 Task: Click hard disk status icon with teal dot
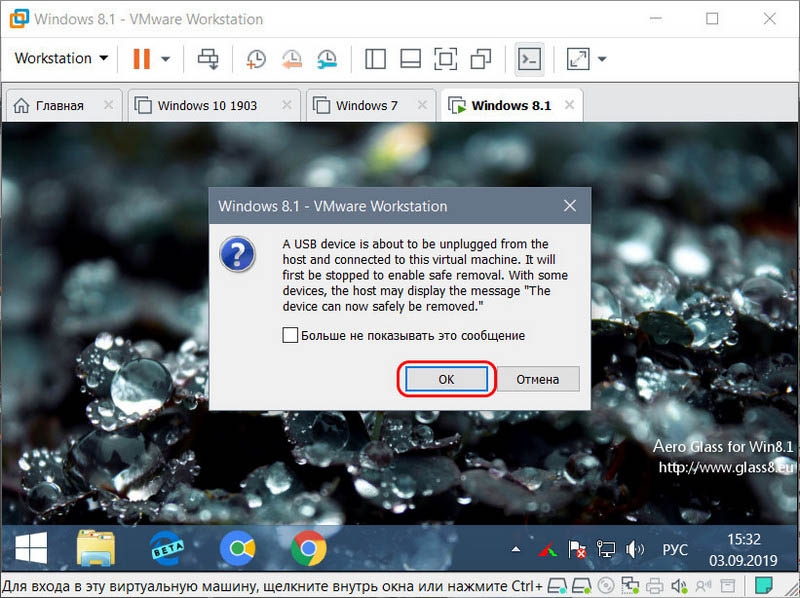[x=557, y=586]
